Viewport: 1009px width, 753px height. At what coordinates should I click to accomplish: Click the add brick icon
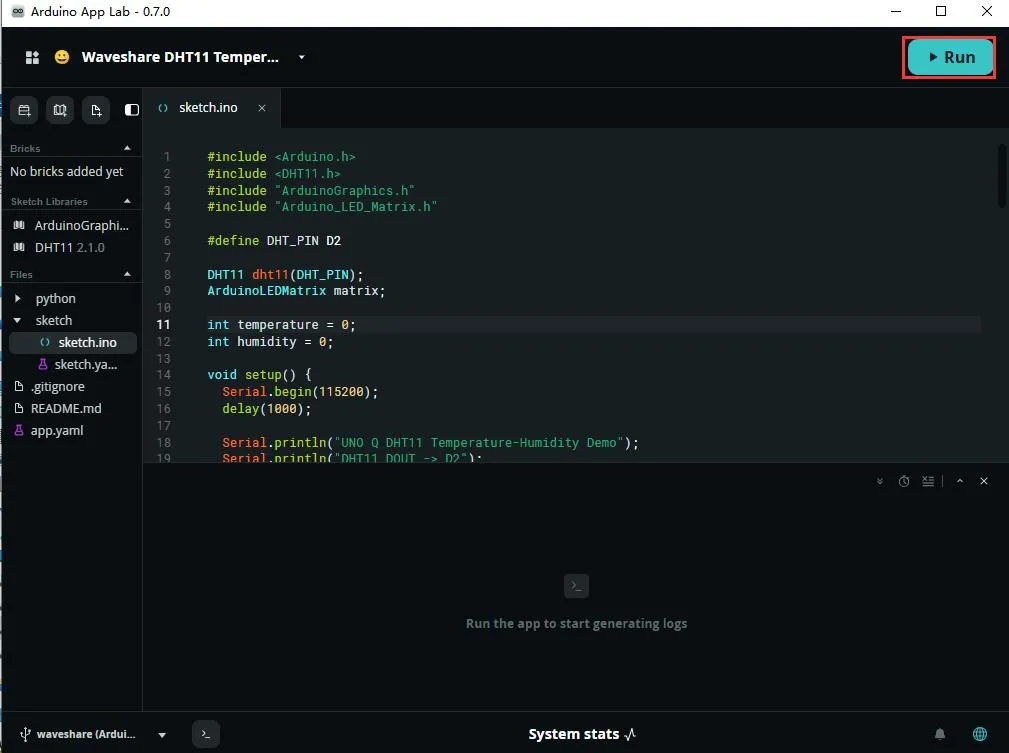click(x=24, y=110)
